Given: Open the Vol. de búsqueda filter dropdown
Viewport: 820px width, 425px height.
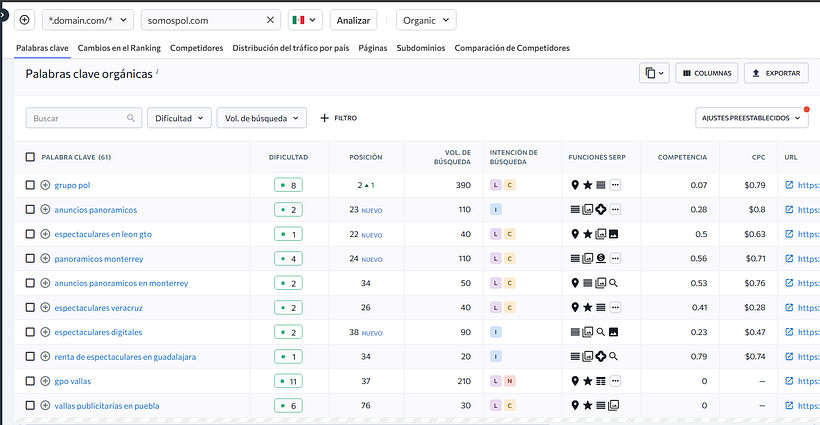Looking at the screenshot, I should click(x=262, y=118).
